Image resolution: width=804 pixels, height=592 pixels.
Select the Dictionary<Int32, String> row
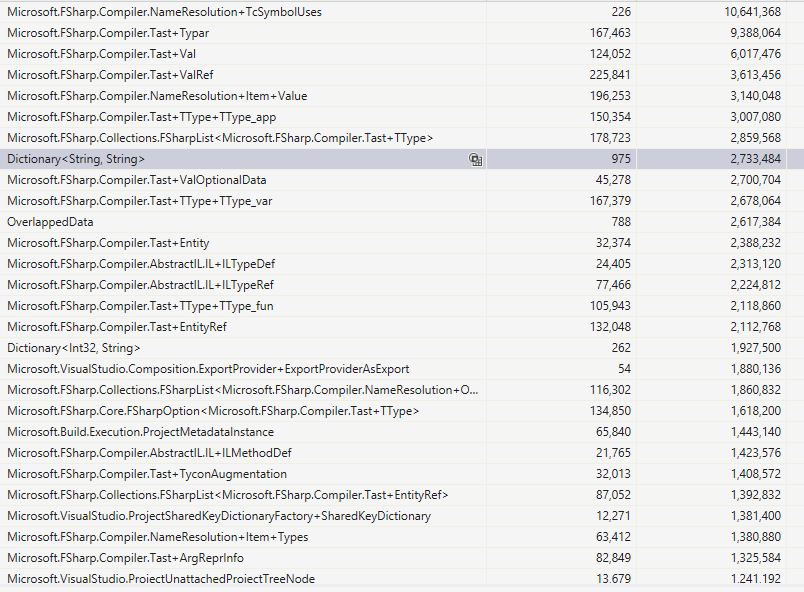point(402,348)
